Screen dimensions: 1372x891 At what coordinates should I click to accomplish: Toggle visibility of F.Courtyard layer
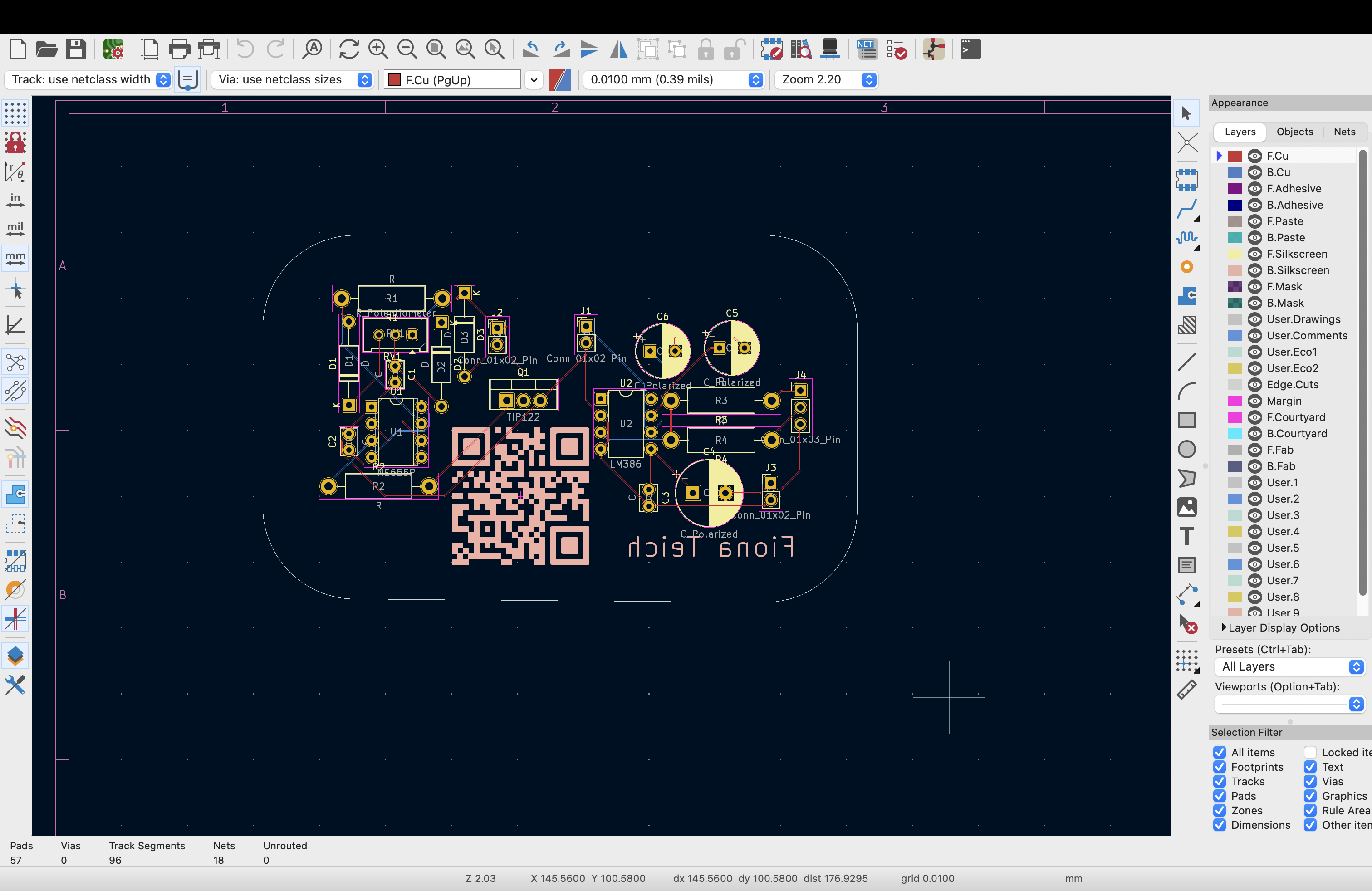[x=1254, y=417]
